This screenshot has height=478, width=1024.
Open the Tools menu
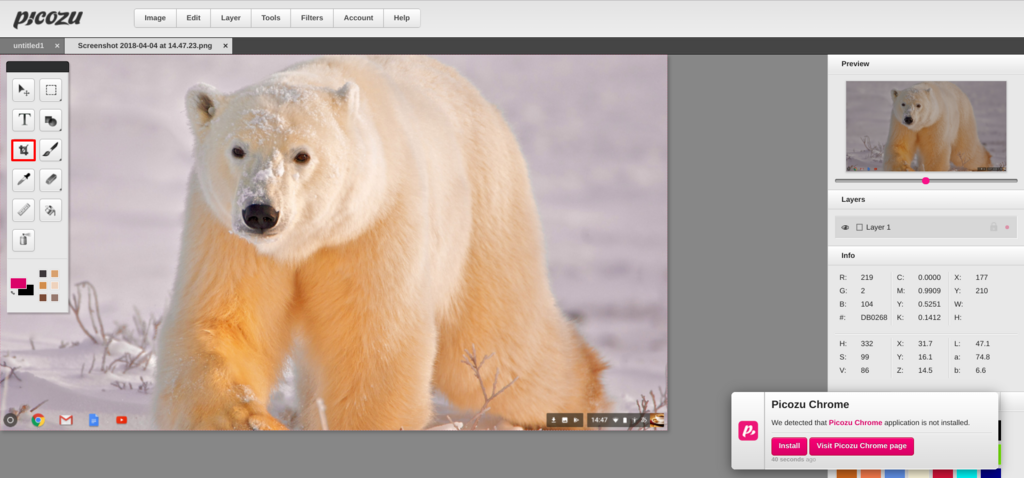tap(271, 18)
